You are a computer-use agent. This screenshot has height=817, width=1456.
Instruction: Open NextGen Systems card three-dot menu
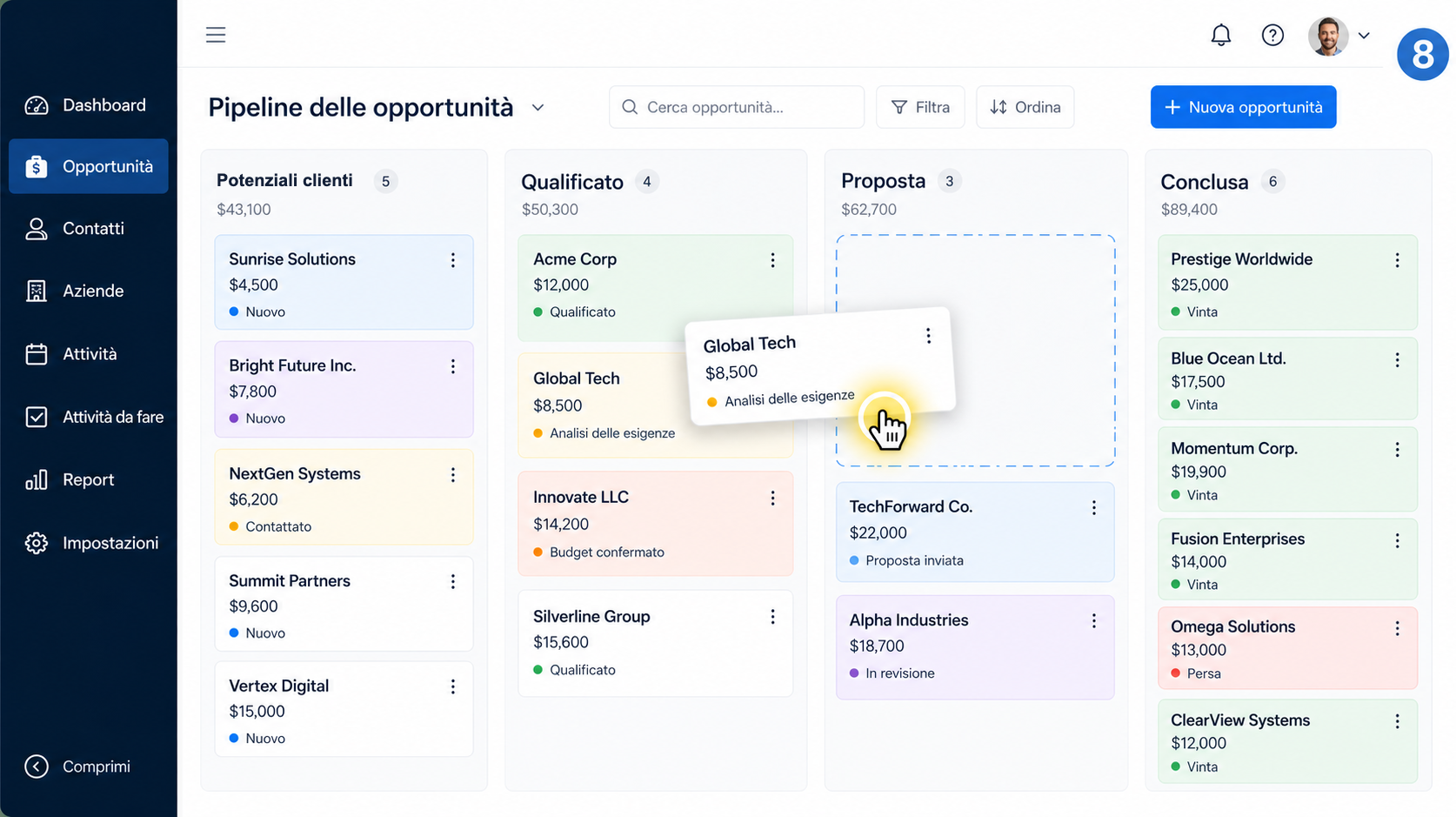(453, 475)
